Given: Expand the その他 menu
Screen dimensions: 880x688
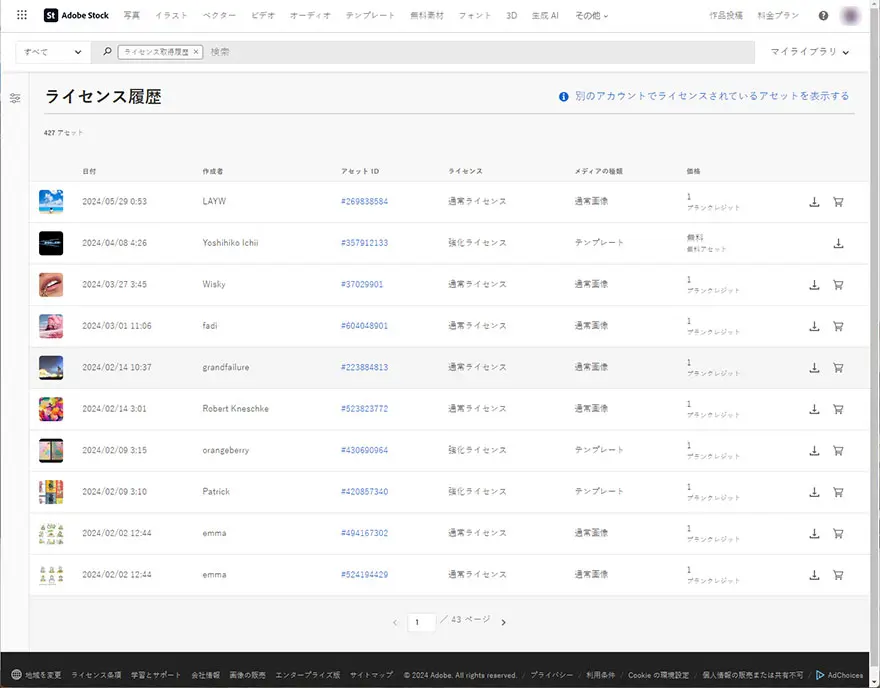Looking at the screenshot, I should click(x=591, y=16).
